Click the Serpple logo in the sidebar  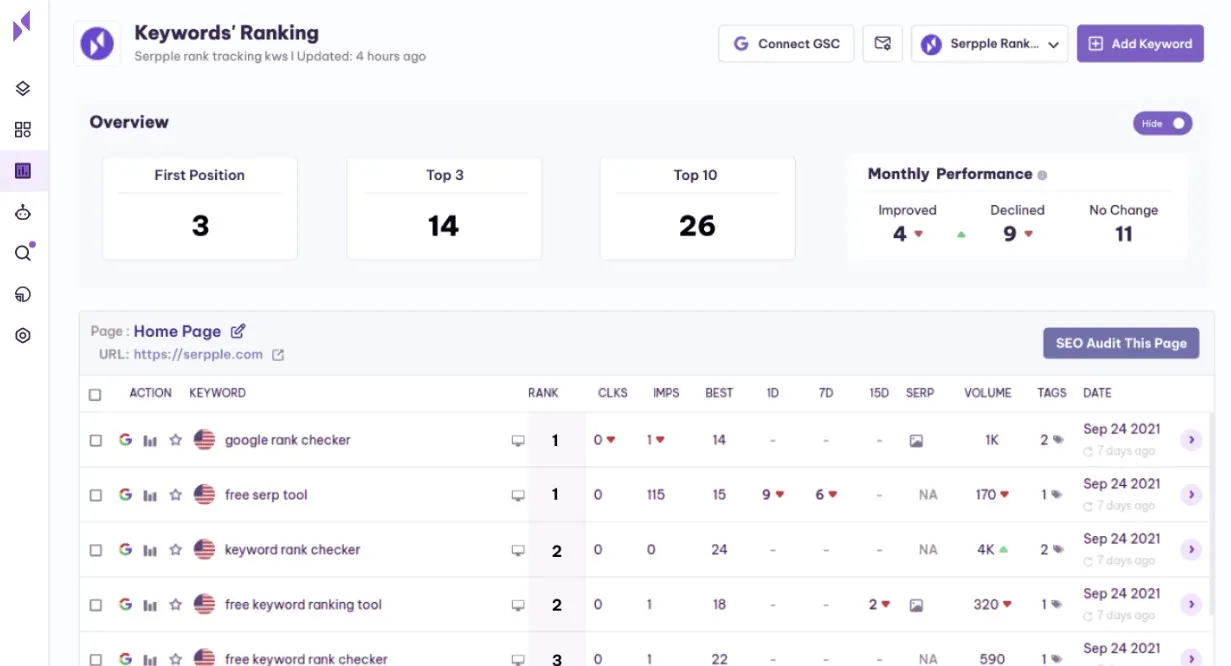coord(22,27)
